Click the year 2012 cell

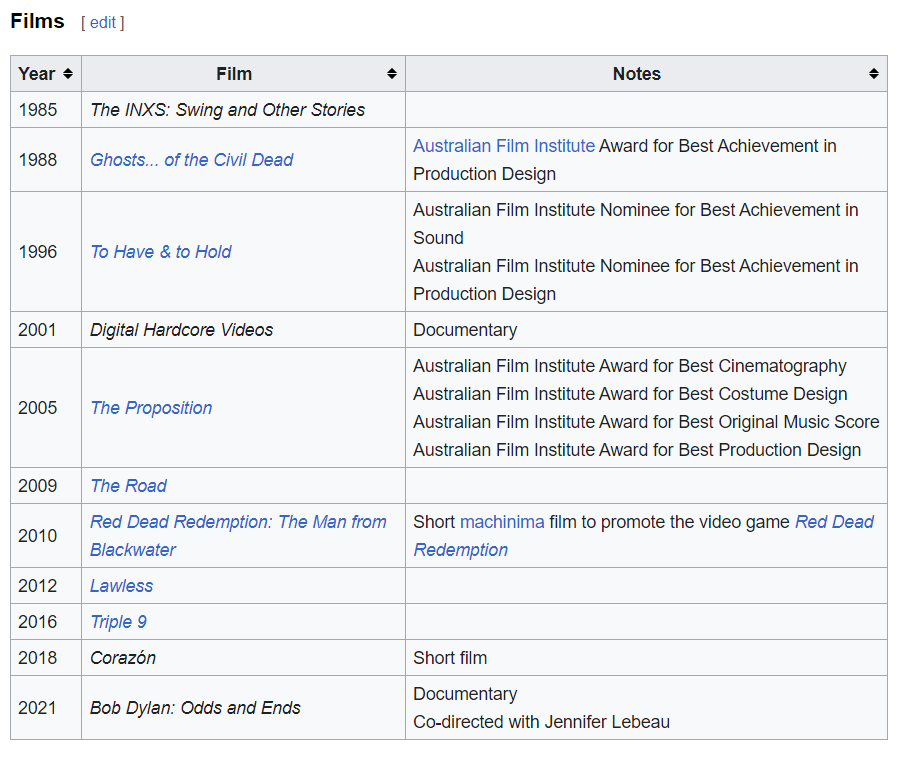(46, 586)
